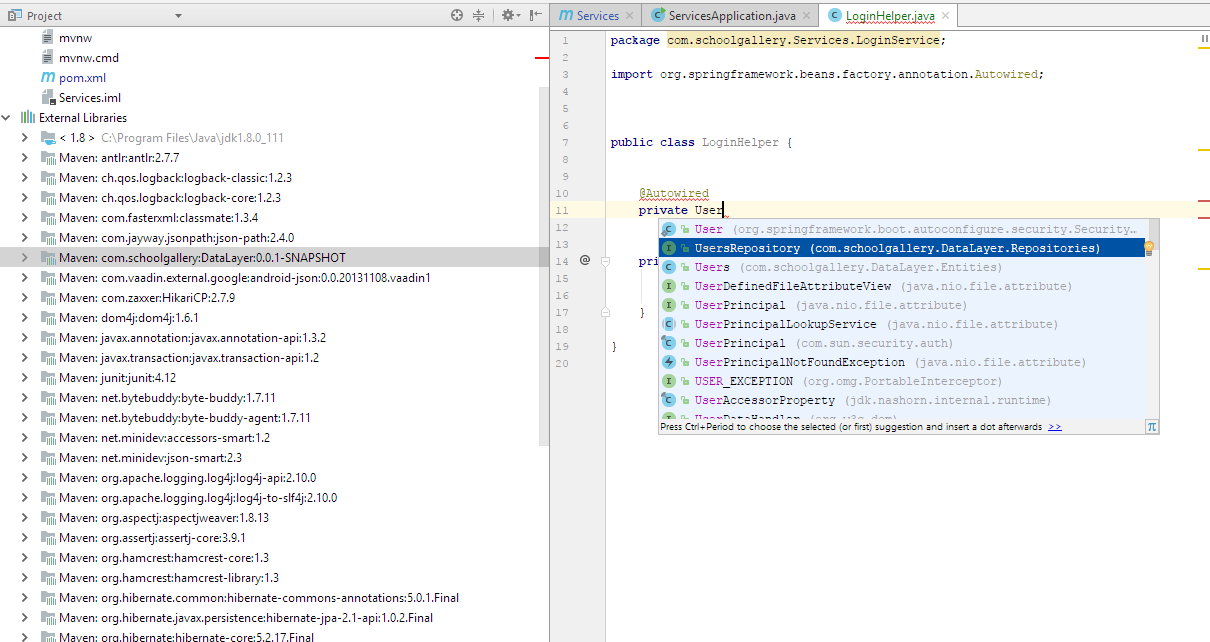Click the pi icon in completion popup
Screen dimensions: 1210x642
[x=1151, y=426]
